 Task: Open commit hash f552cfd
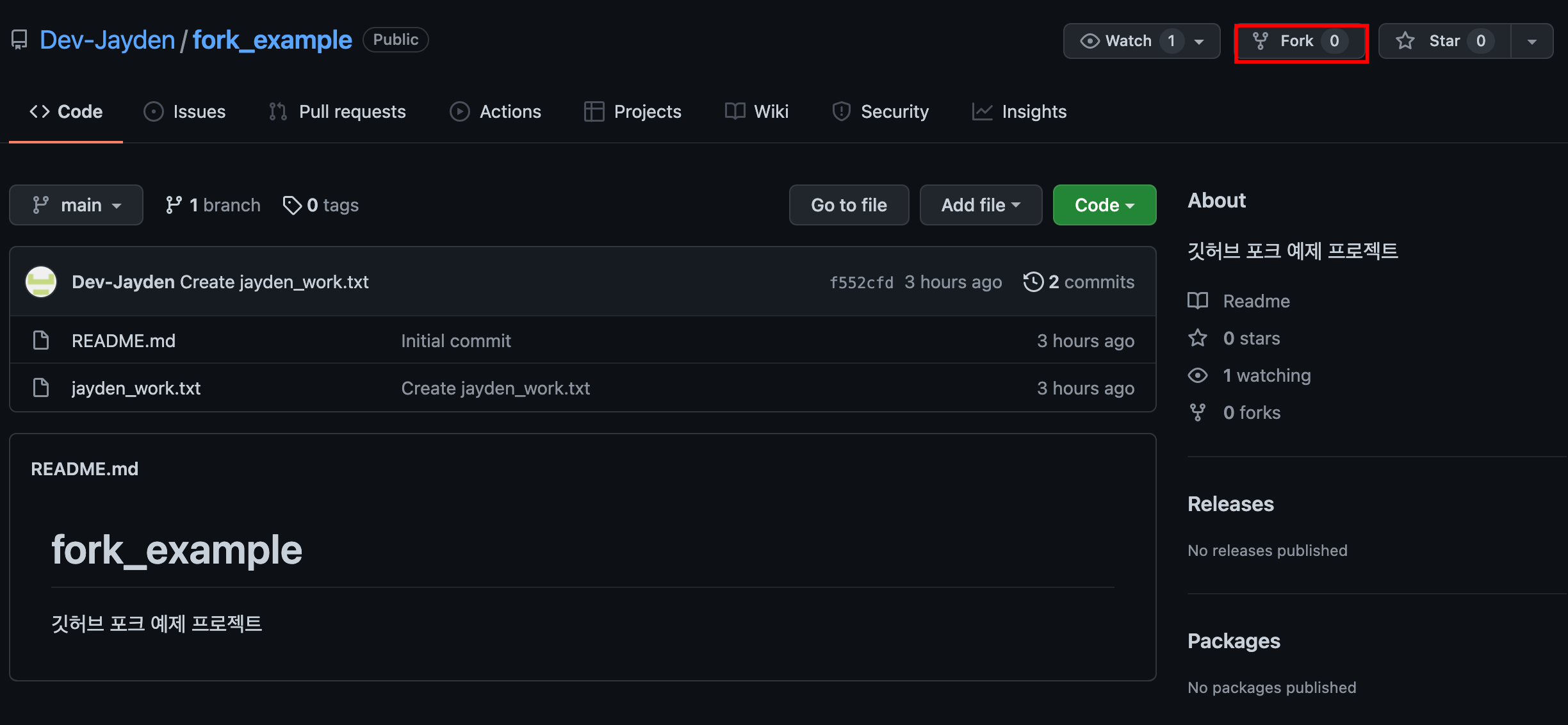[x=861, y=282]
